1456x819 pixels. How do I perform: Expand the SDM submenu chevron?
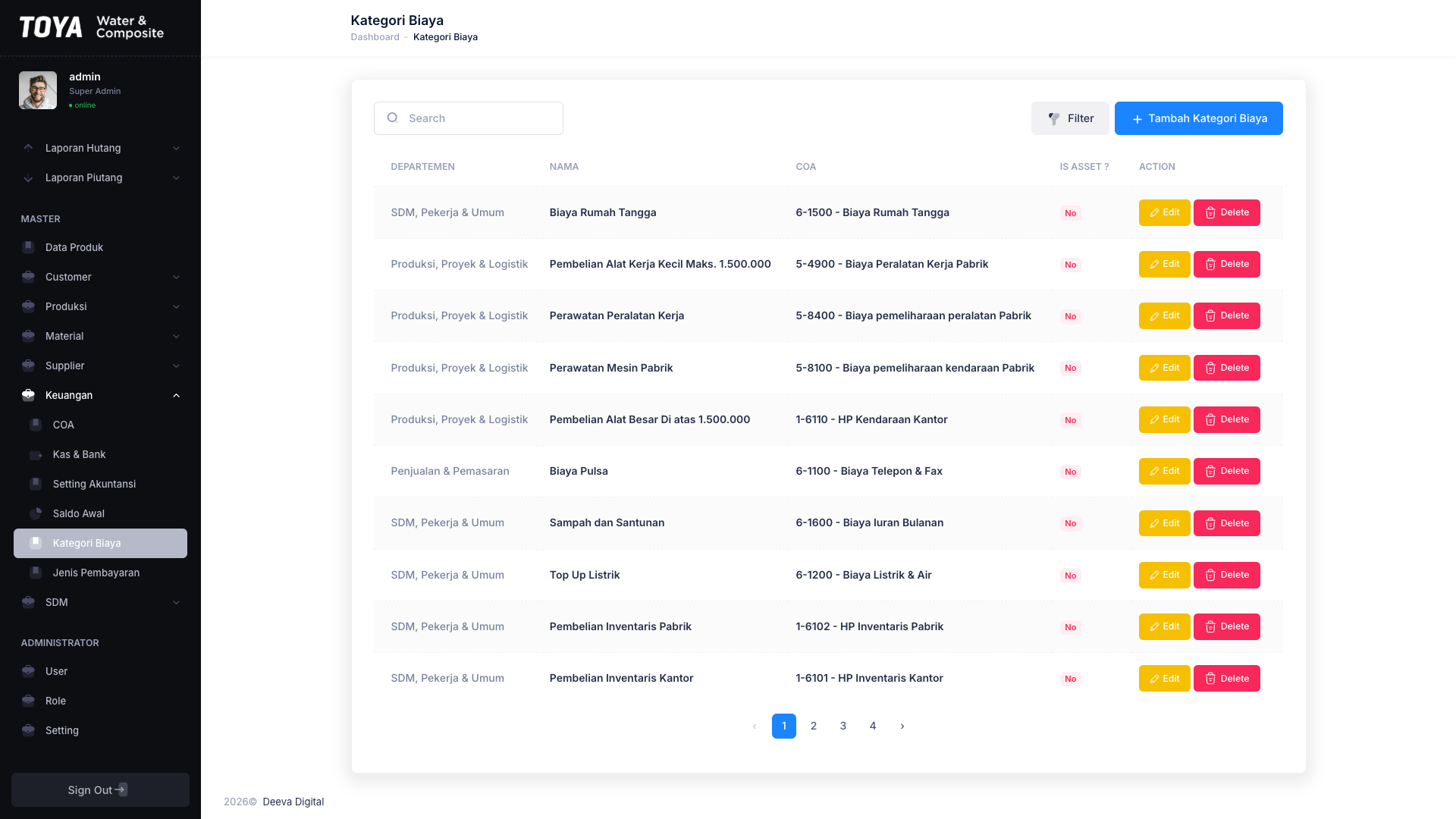[176, 602]
